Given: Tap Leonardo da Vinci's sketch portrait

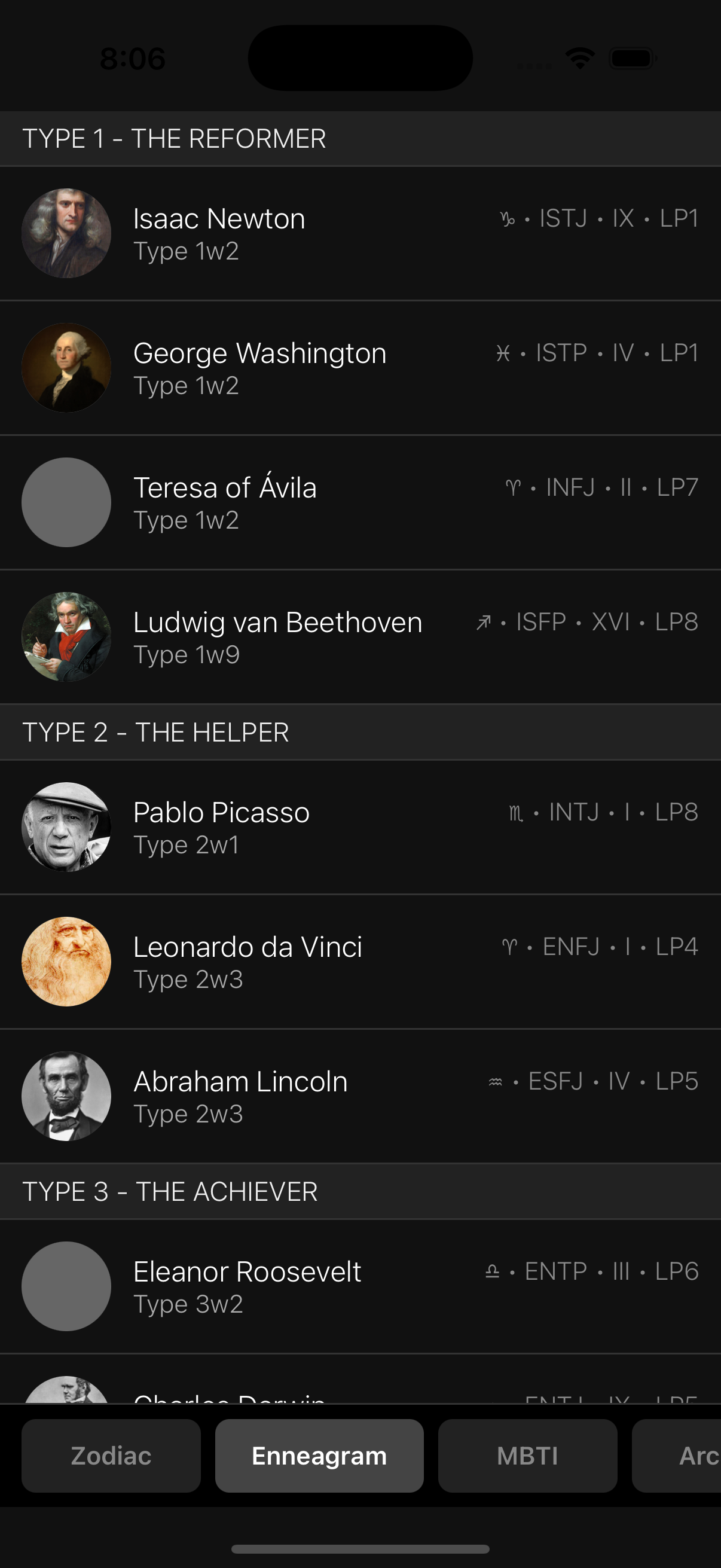Looking at the screenshot, I should [x=66, y=961].
